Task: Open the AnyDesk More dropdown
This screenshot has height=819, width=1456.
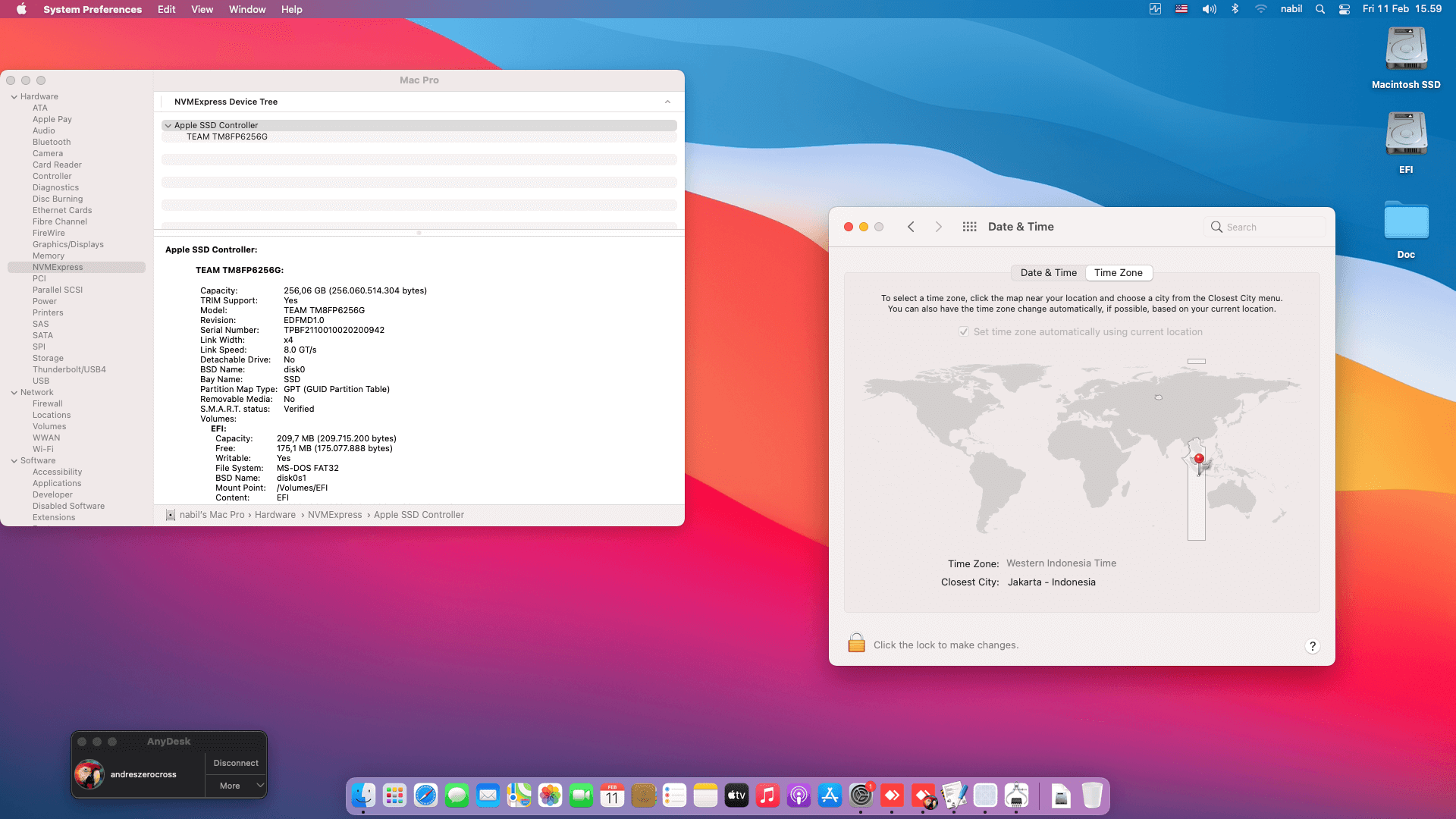Action: pos(237,786)
